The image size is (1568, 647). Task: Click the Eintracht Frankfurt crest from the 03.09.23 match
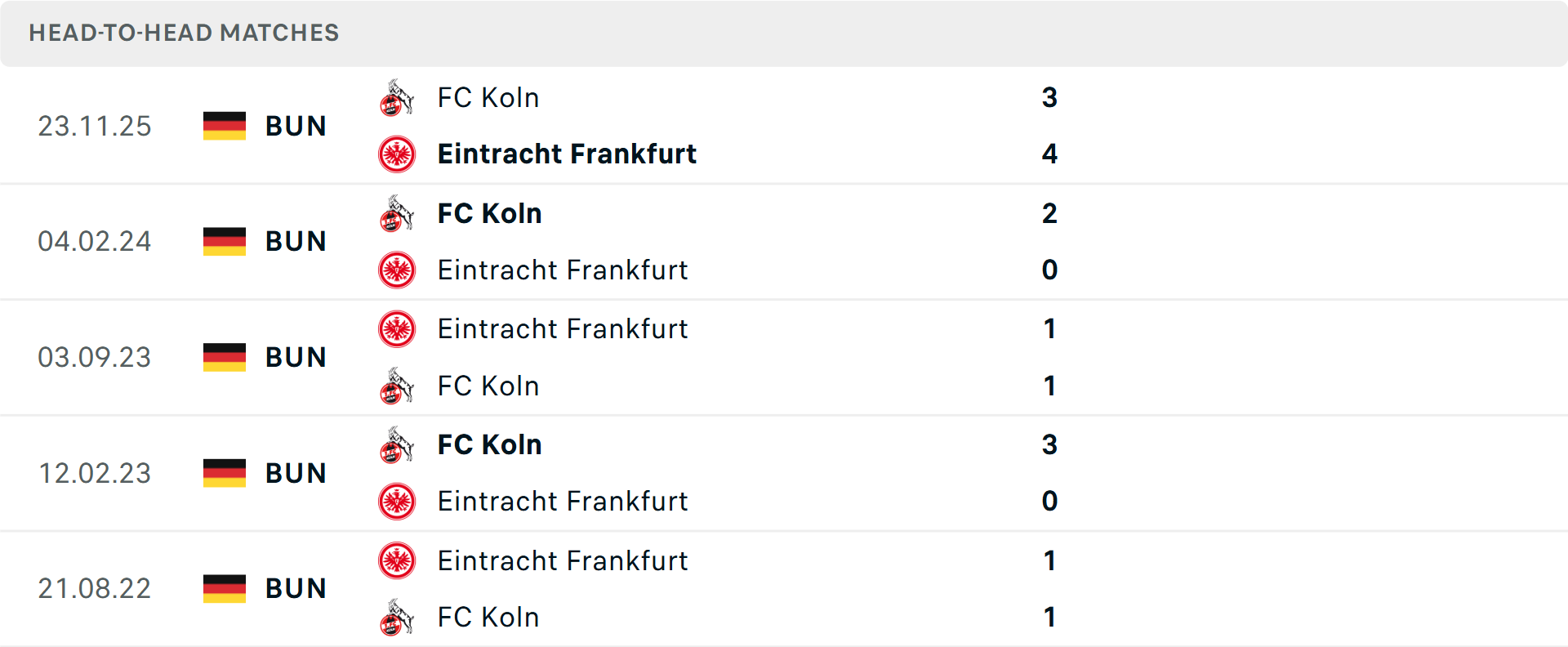coord(397,329)
